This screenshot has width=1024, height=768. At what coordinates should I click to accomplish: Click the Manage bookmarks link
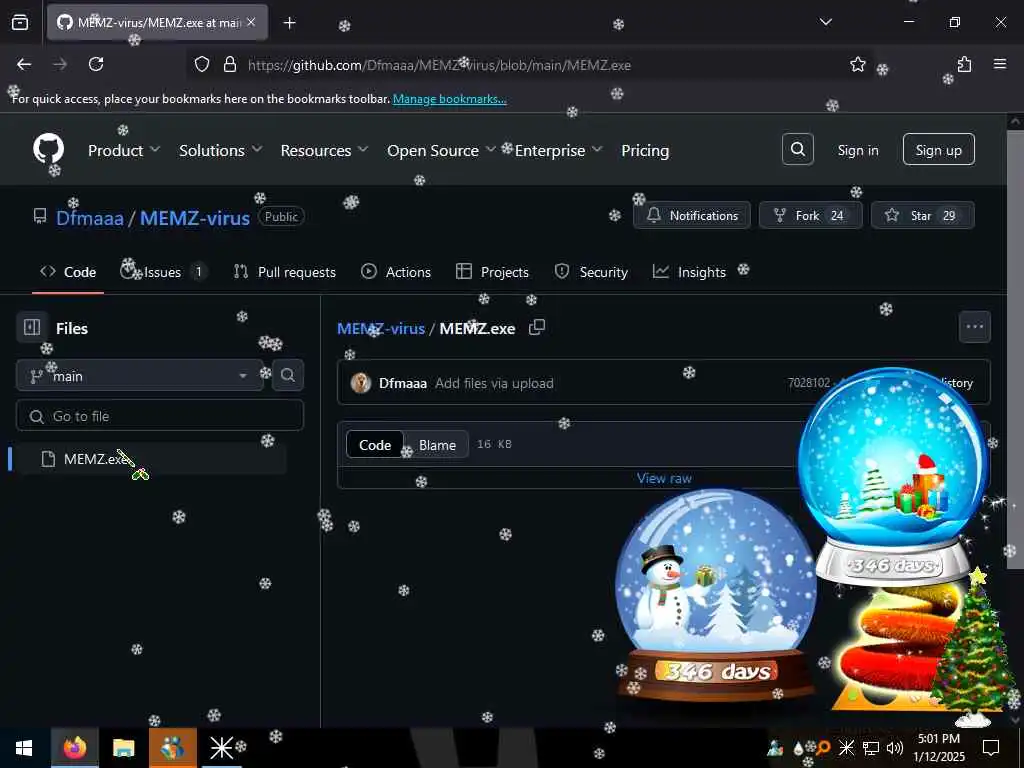[449, 99]
